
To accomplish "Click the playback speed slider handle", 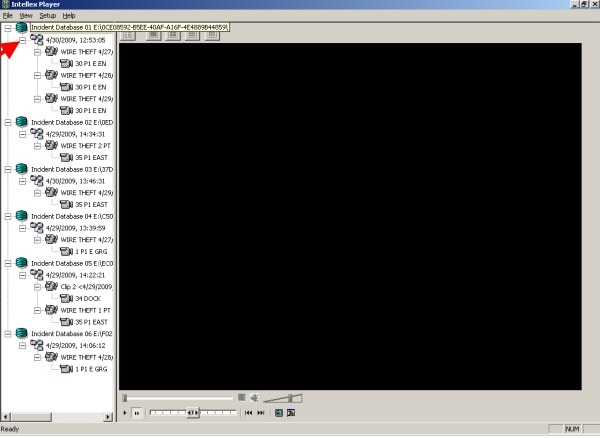I will click(193, 413).
